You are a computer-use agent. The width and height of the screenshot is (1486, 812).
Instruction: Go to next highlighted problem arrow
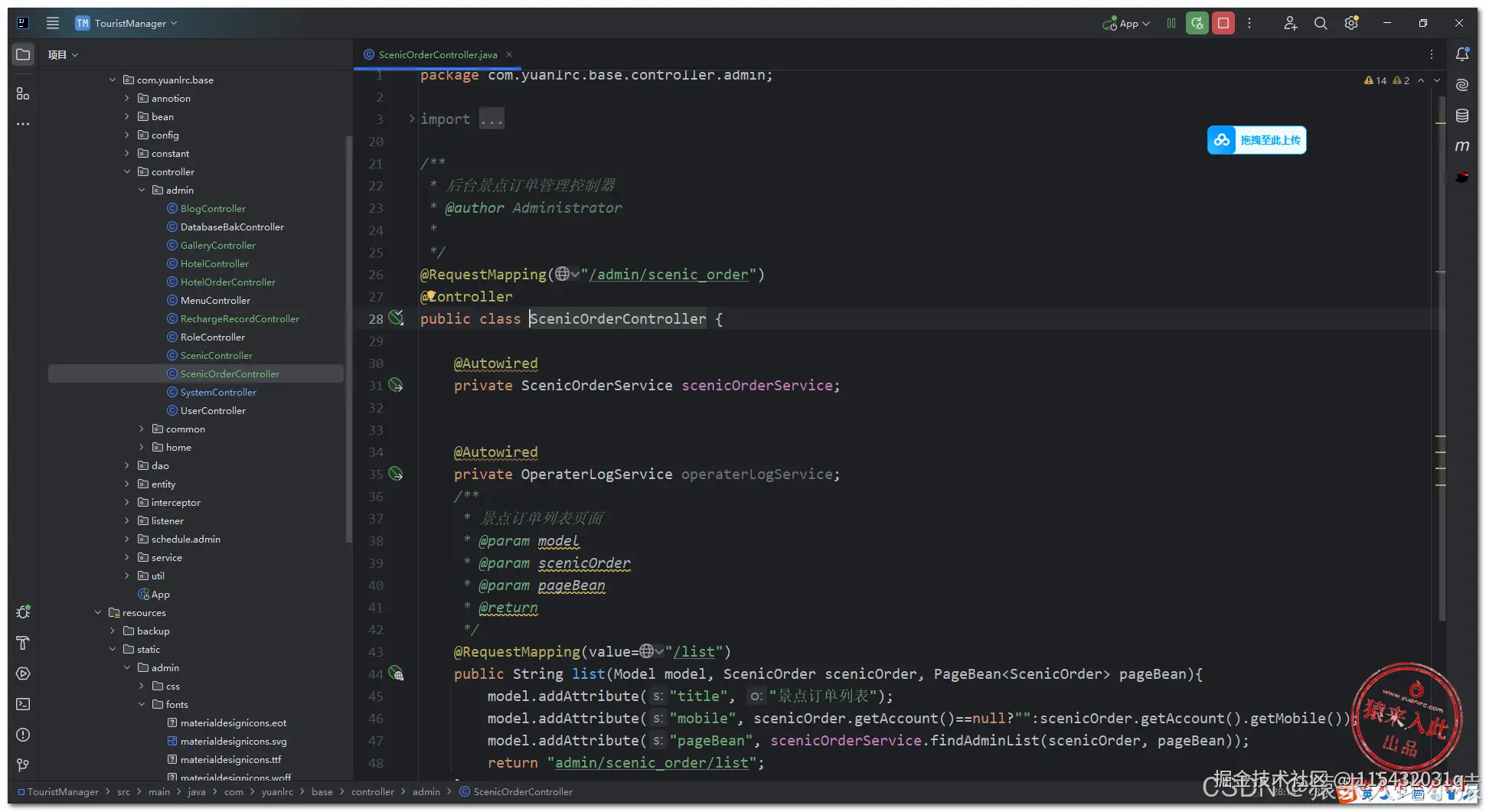coord(1437,80)
